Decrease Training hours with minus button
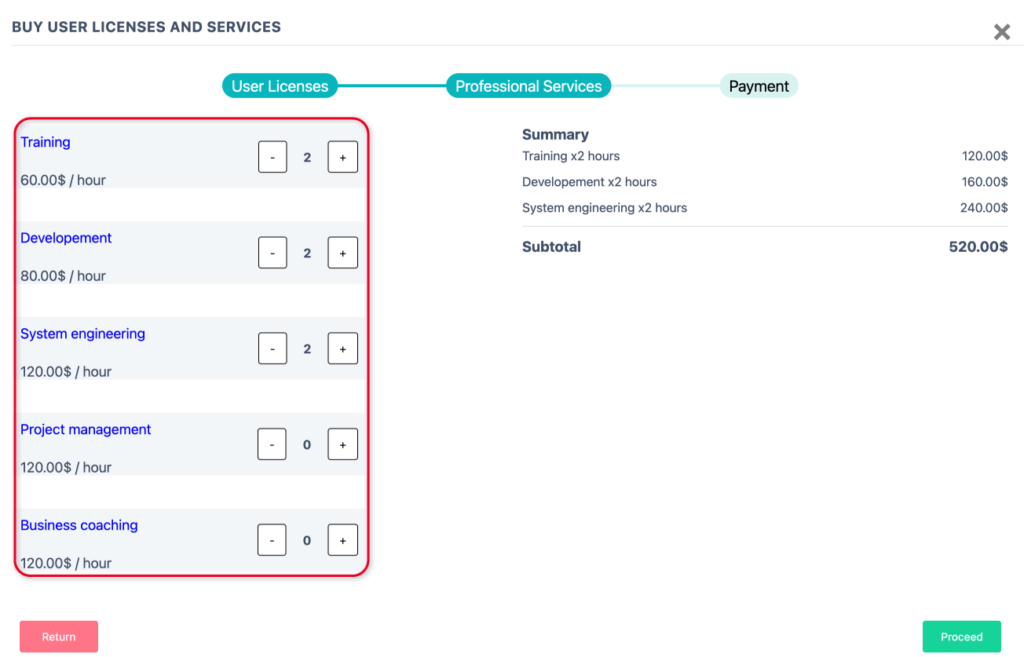The height and width of the screenshot is (657, 1024). (x=272, y=157)
